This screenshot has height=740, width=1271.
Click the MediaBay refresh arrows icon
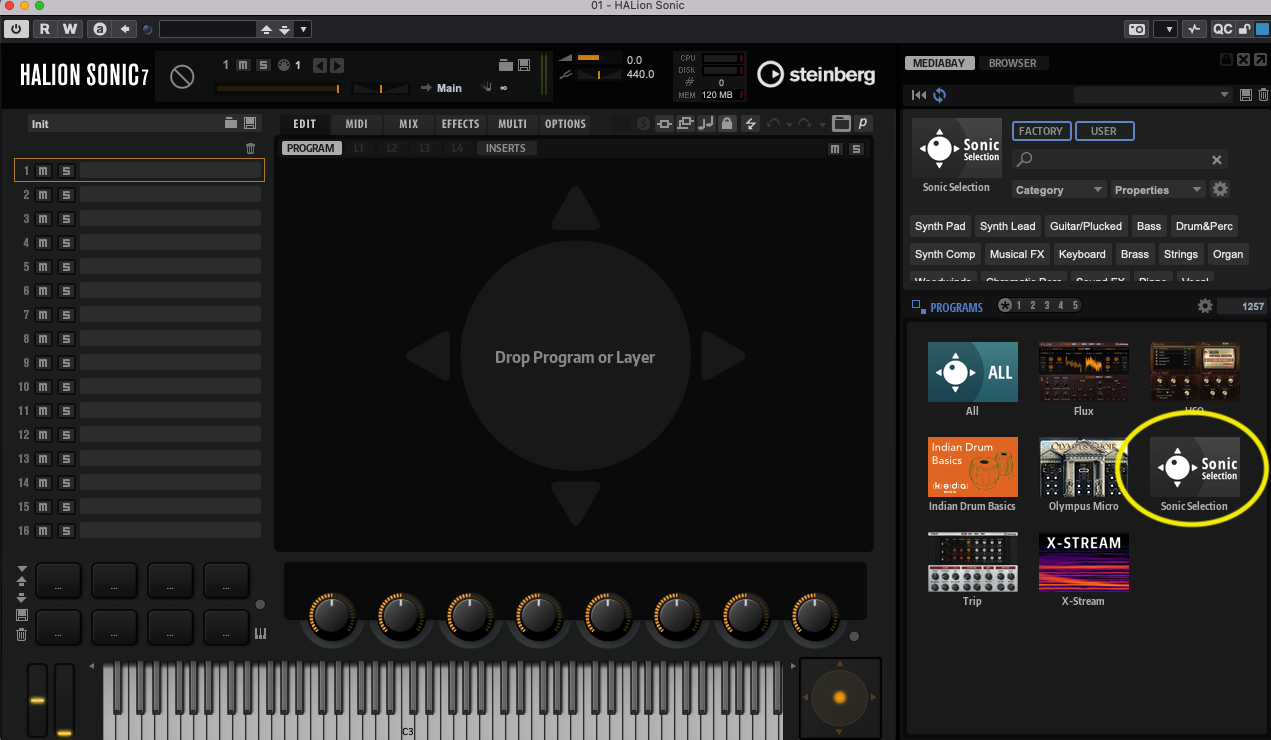[x=940, y=95]
